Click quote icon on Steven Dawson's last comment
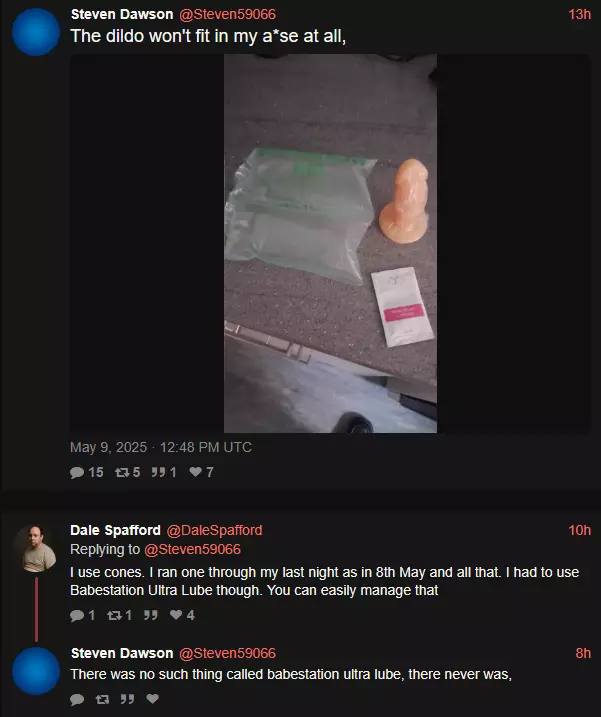Viewport: 601px width, 717px height. point(127,699)
